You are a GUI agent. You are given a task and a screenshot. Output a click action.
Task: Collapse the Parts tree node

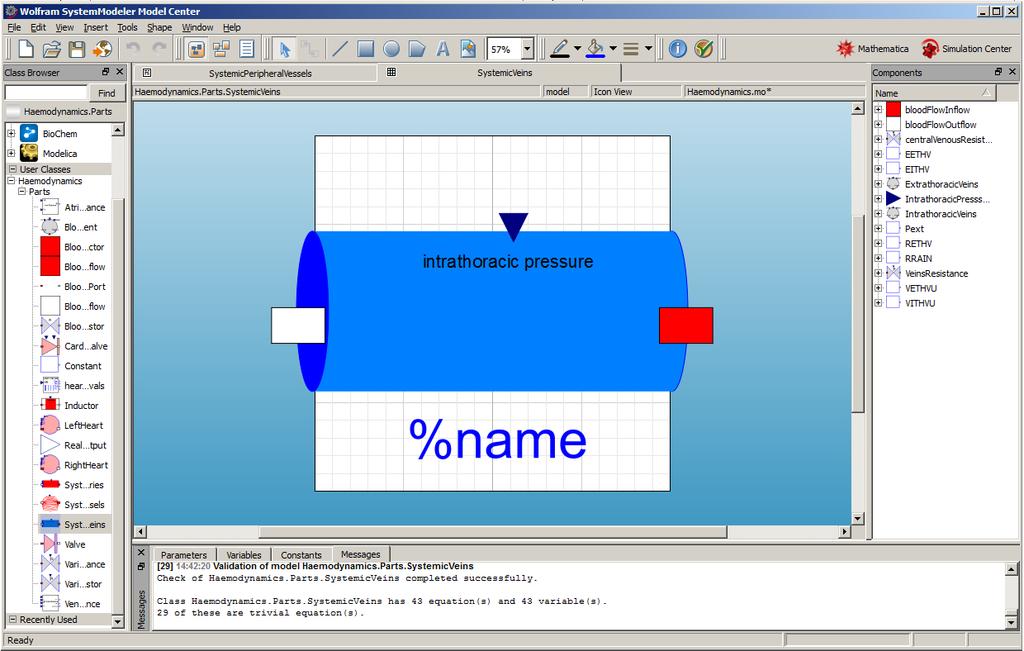click(22, 191)
